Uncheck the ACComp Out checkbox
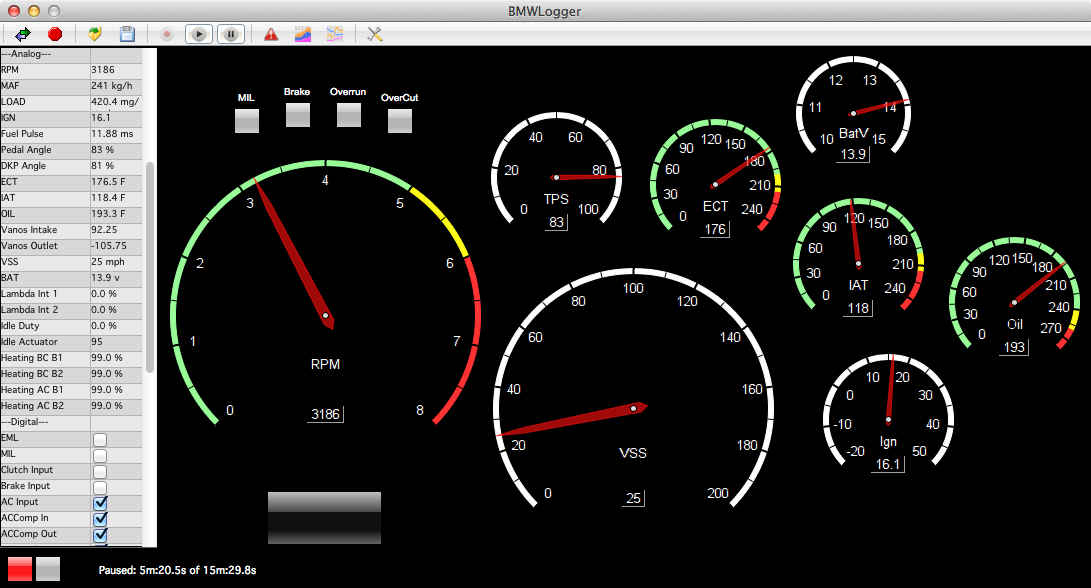 point(100,534)
